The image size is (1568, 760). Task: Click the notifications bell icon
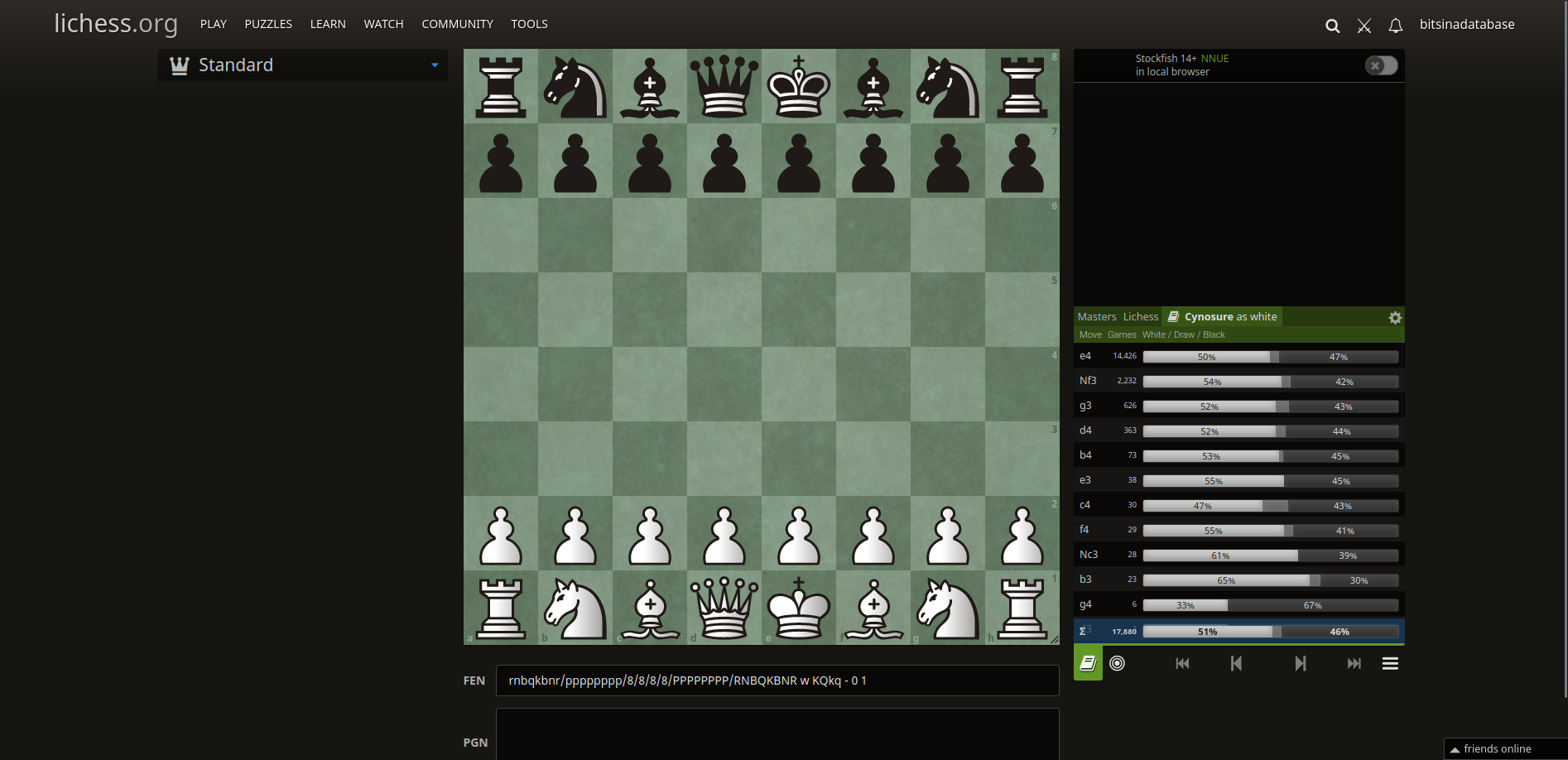click(1396, 26)
